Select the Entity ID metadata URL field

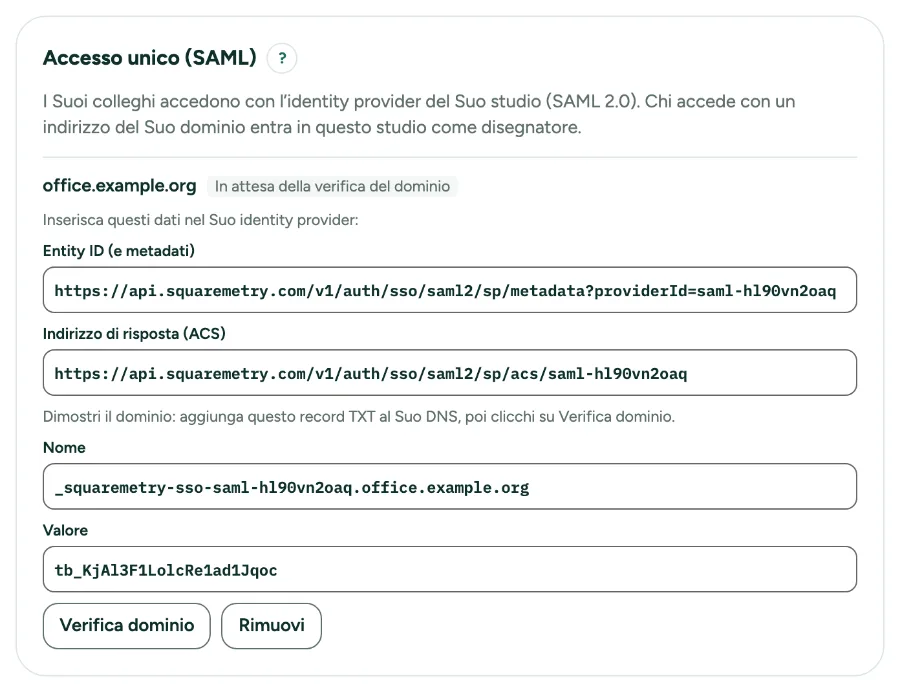(450, 290)
